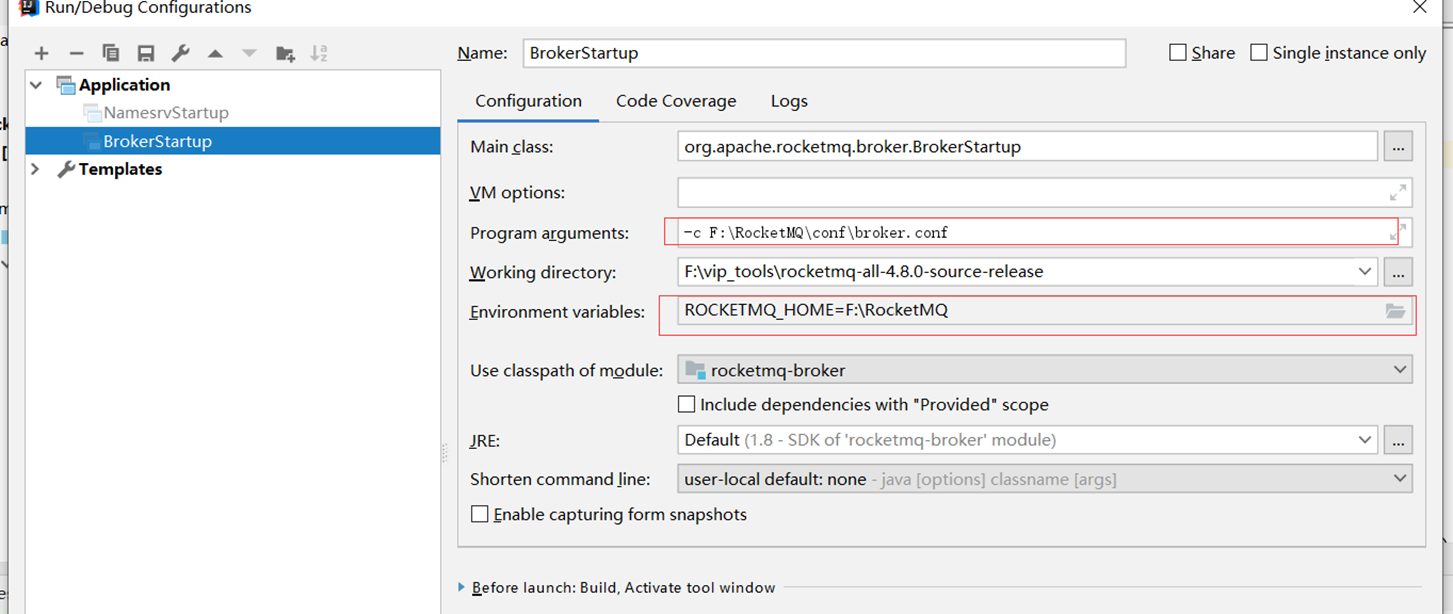Expand the Templates tree node
This screenshot has width=1453, height=614.
point(36,169)
